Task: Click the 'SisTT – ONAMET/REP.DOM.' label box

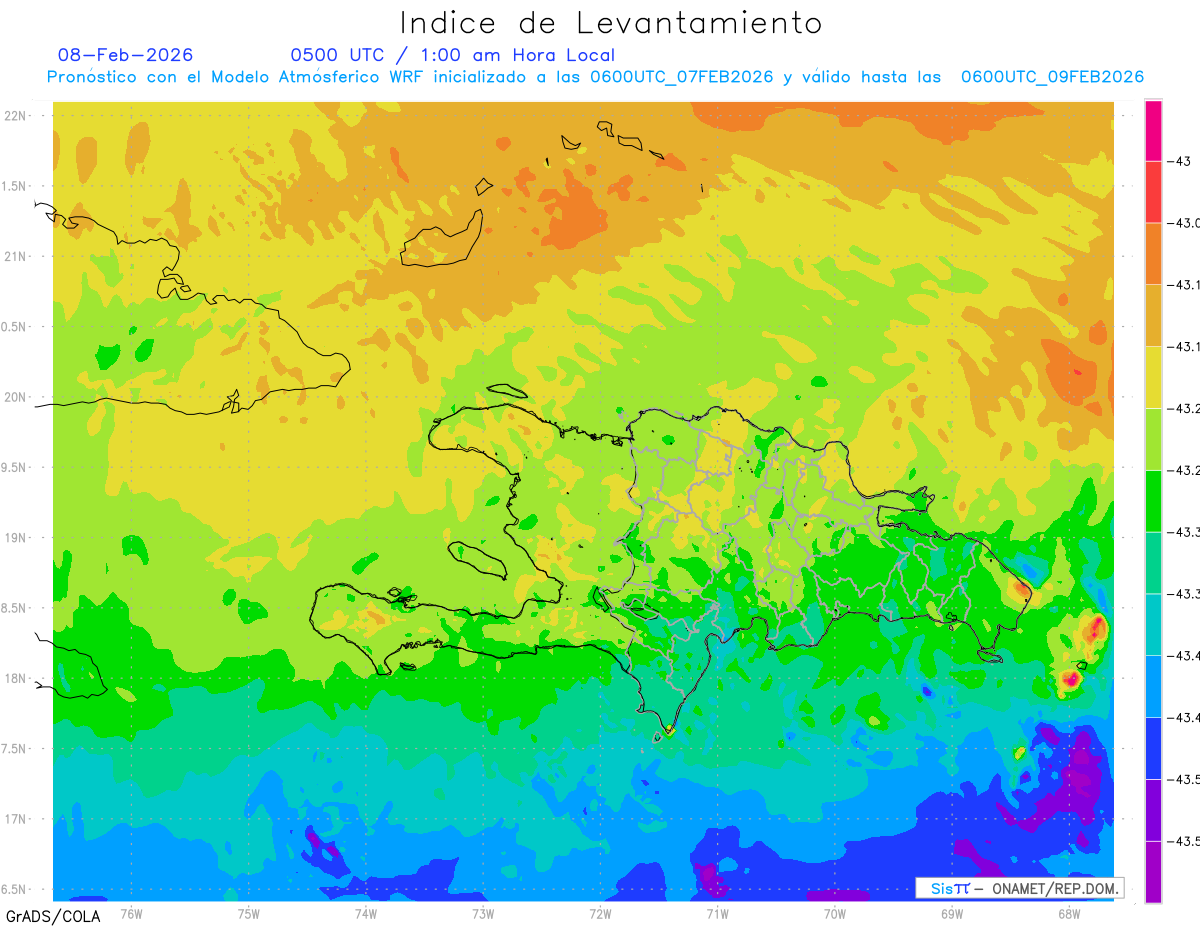Action: (x=1019, y=888)
